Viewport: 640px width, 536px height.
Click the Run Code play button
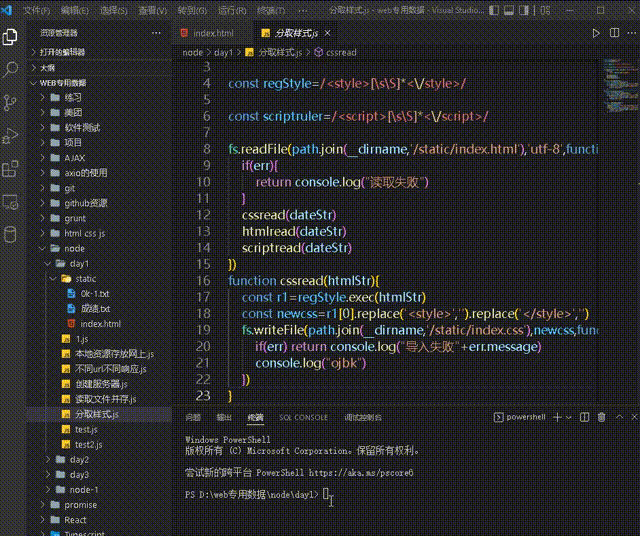point(596,33)
